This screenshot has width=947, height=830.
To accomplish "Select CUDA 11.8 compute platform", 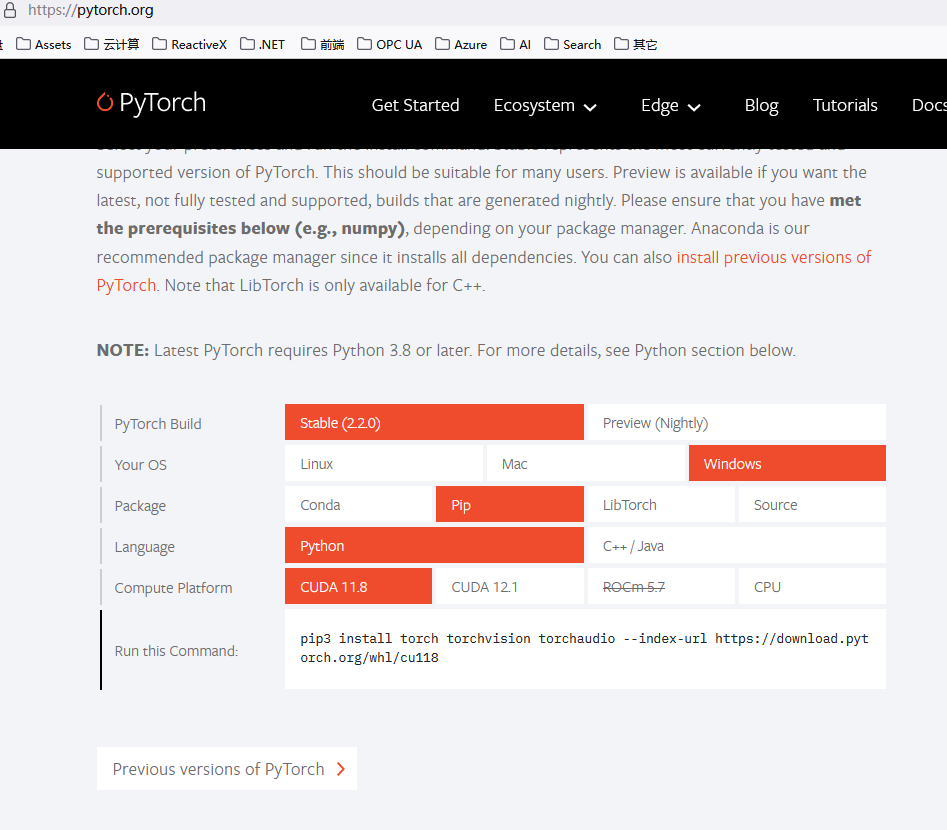I will (359, 587).
